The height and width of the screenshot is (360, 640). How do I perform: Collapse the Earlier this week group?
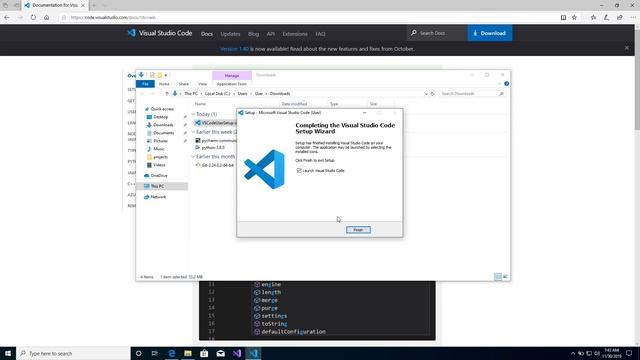[193, 132]
